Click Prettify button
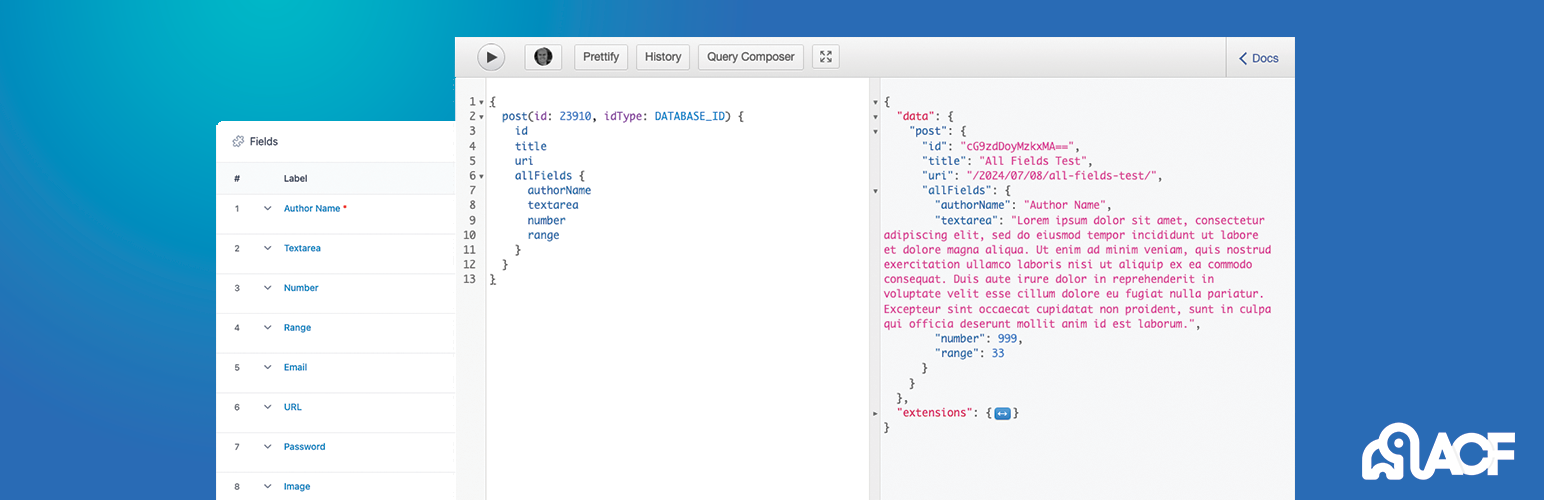The height and width of the screenshot is (500, 1544). (601, 57)
